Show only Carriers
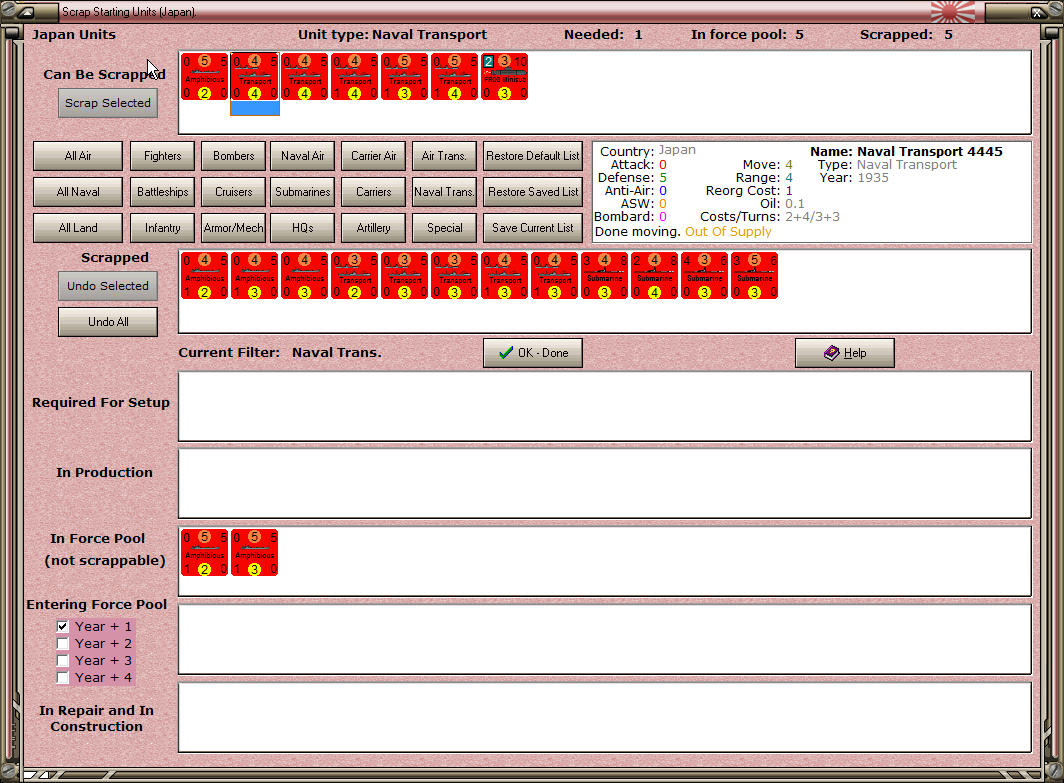Image resolution: width=1064 pixels, height=783 pixels. point(374,192)
